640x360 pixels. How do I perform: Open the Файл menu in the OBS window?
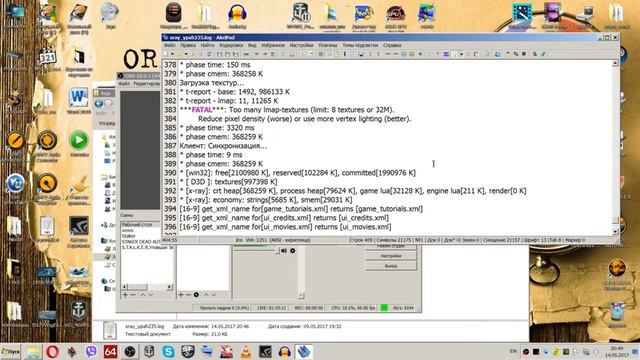[124, 84]
